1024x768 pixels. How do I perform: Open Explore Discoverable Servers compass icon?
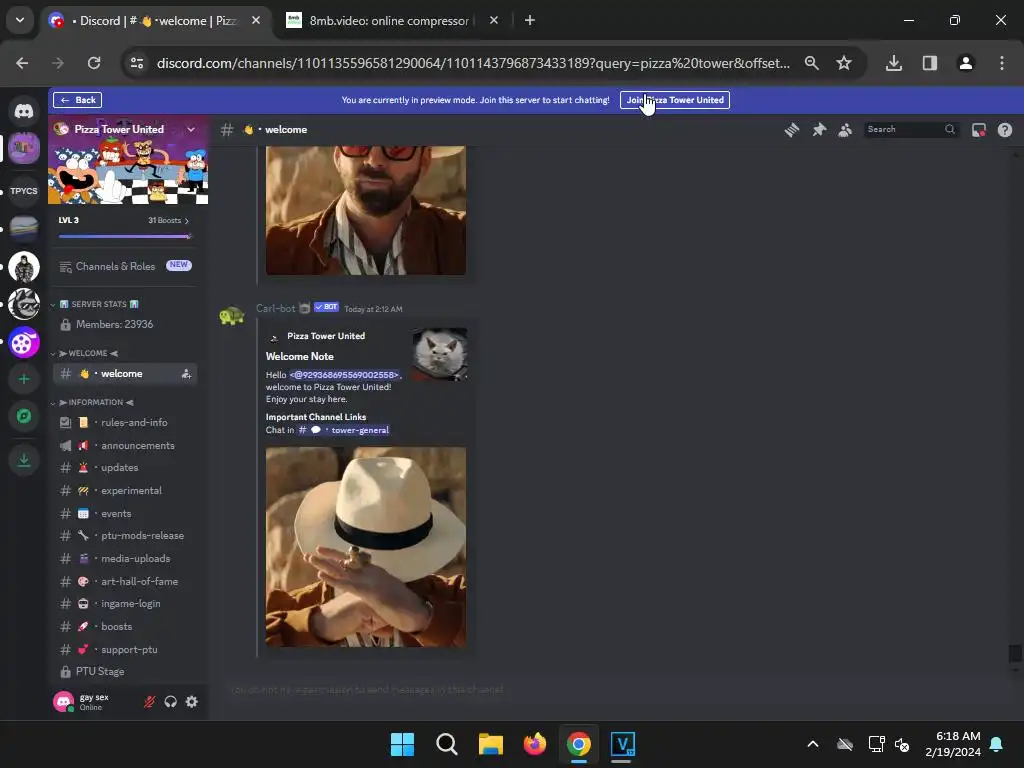(x=24, y=416)
